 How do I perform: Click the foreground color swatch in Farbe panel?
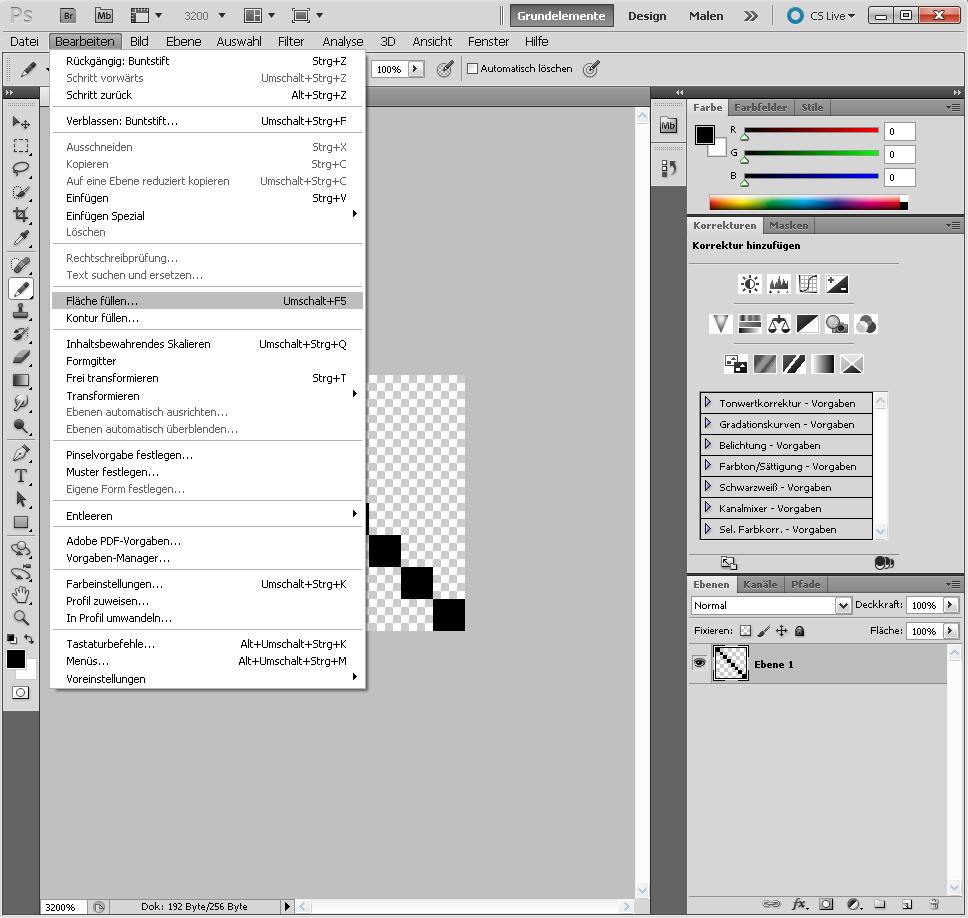(x=705, y=135)
